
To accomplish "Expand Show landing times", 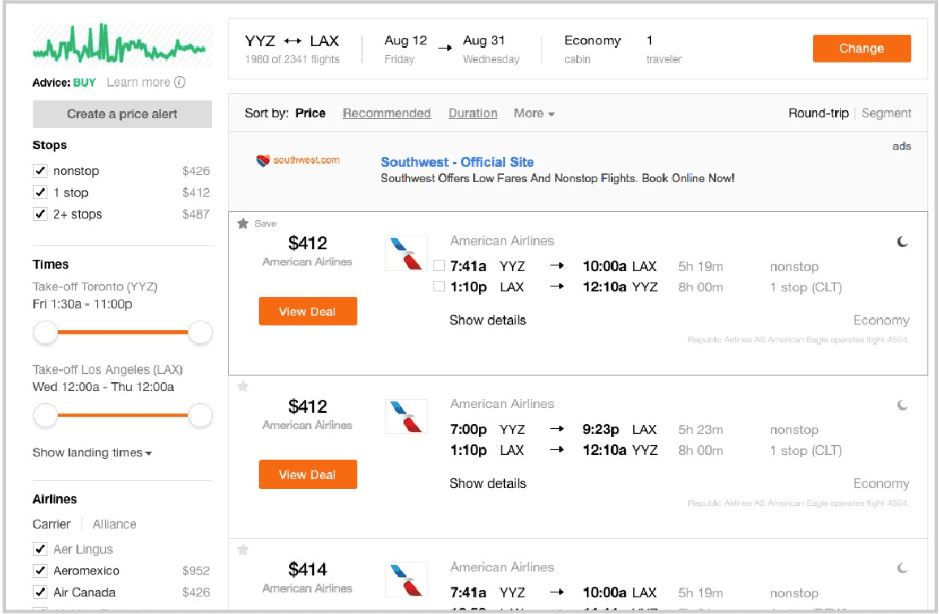I will [92, 453].
